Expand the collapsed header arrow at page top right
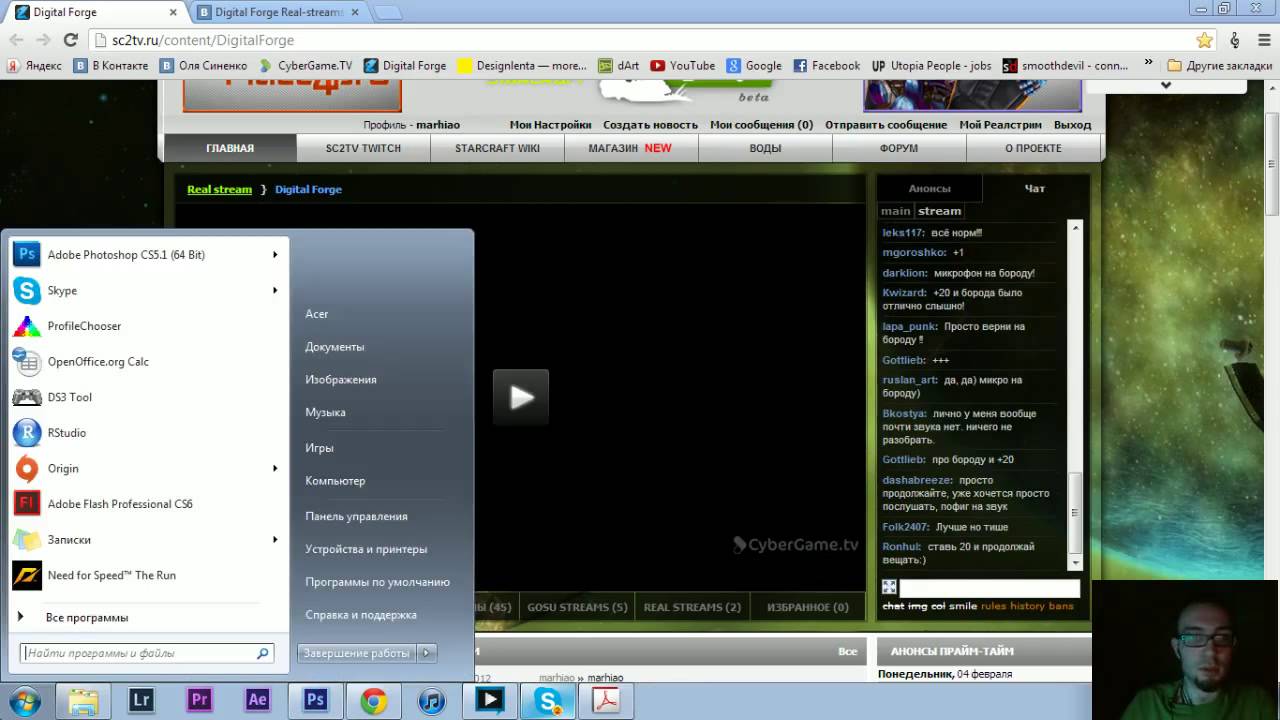1280x720 pixels. pyautogui.click(x=1165, y=85)
